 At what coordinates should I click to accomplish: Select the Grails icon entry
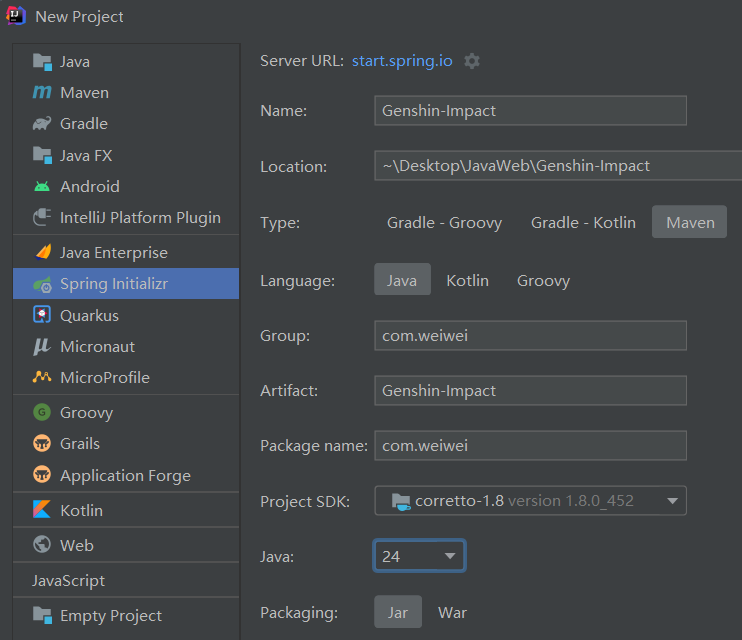click(x=42, y=444)
